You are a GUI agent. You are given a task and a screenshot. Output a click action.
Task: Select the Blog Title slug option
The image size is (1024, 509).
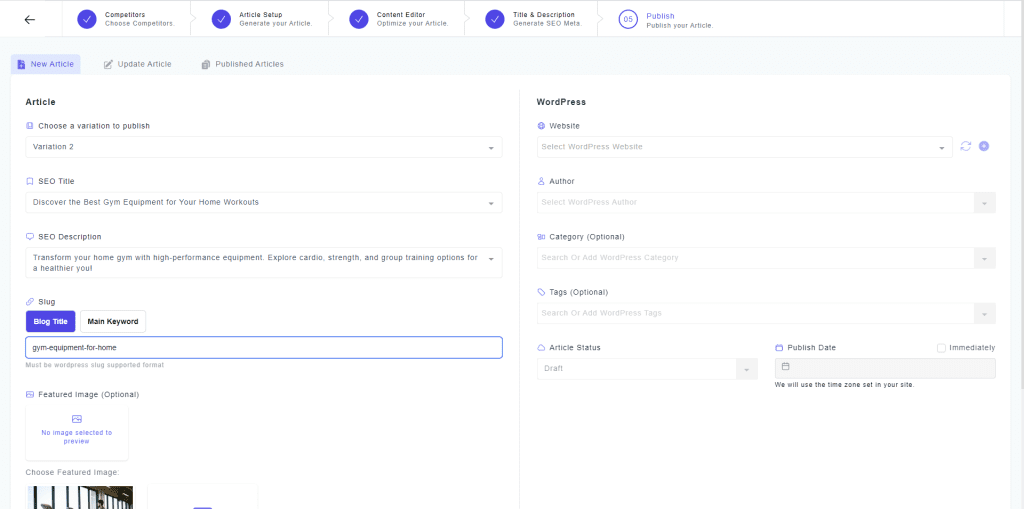tap(50, 321)
